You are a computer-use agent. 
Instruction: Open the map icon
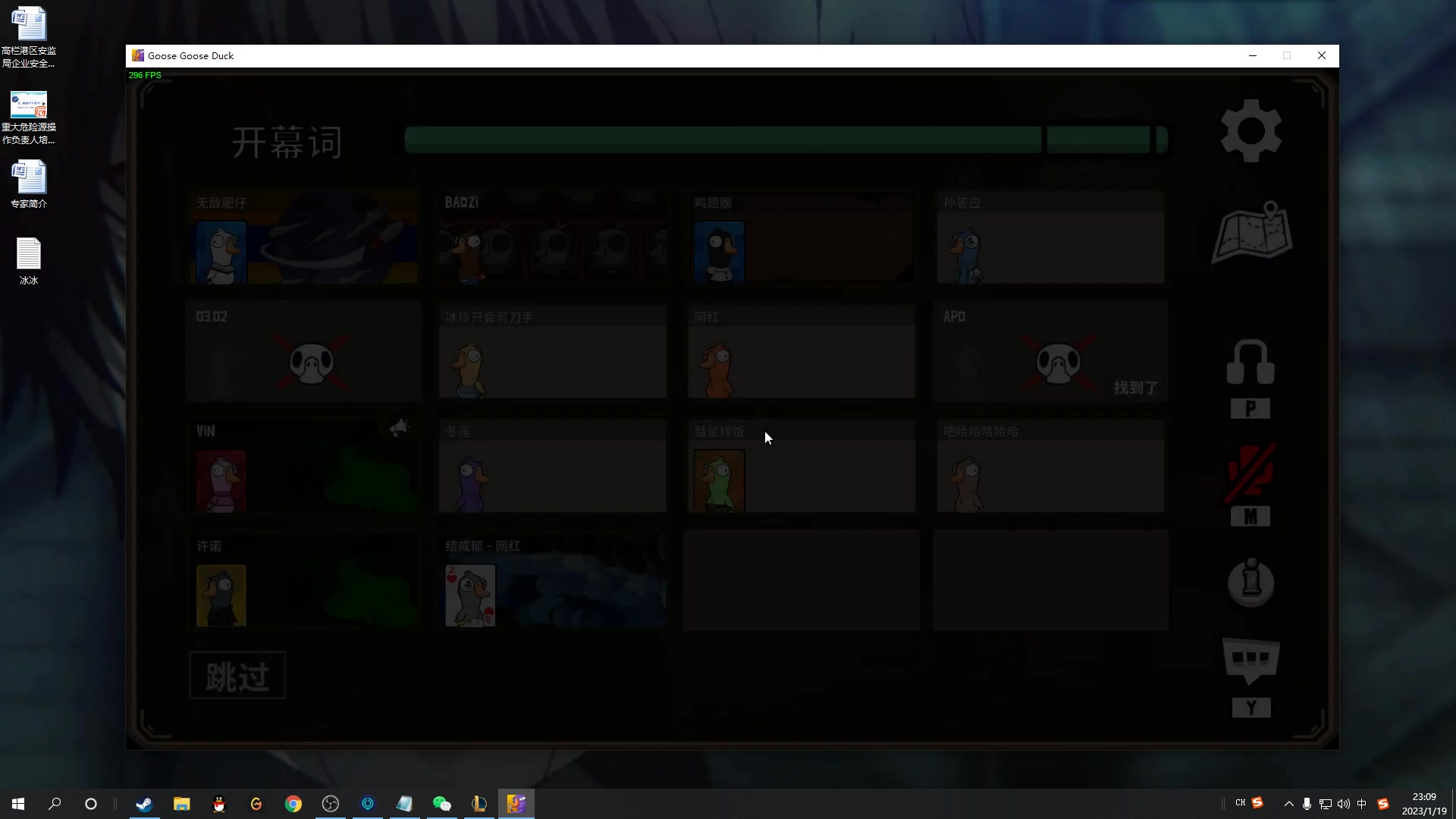click(1251, 233)
